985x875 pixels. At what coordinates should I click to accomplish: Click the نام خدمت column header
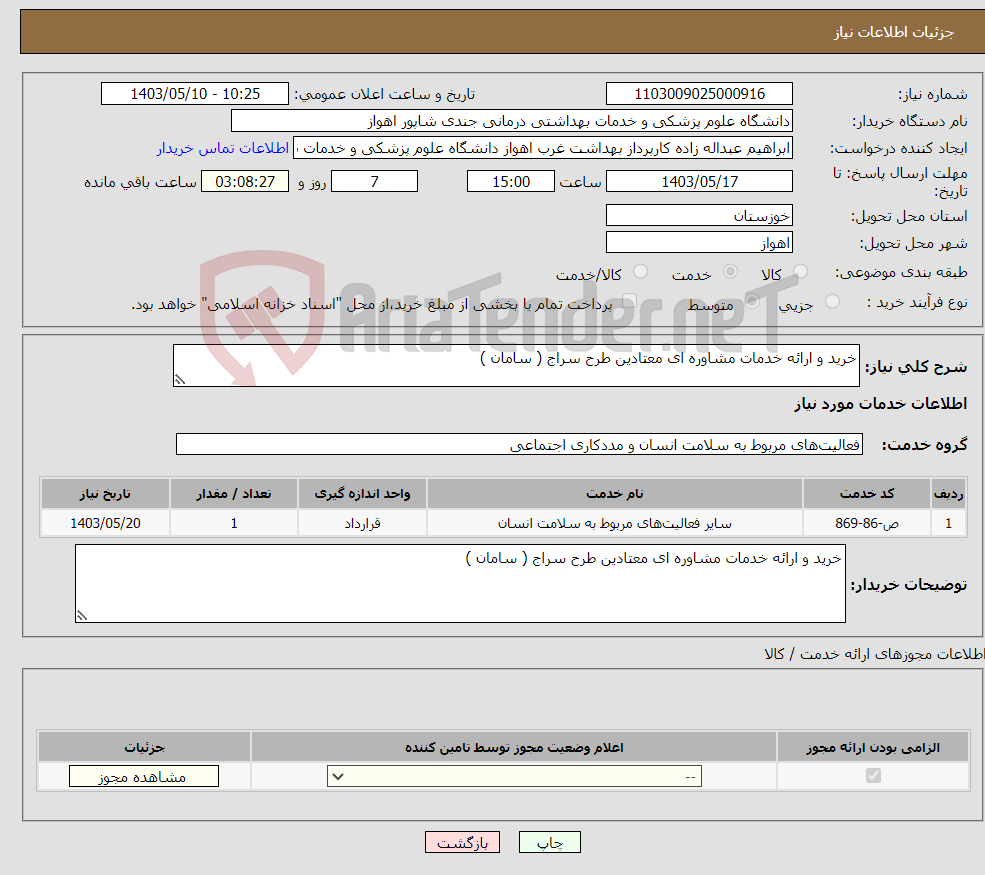614,494
